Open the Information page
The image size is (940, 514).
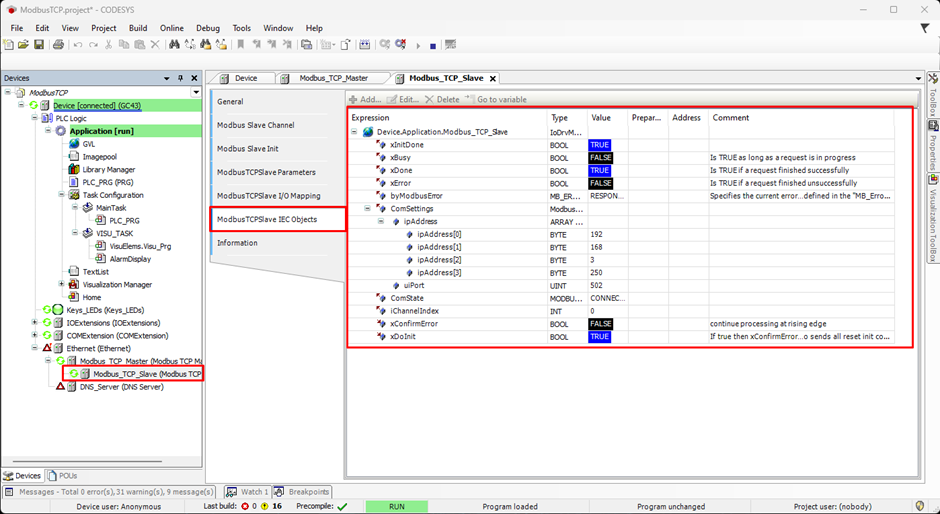point(237,243)
